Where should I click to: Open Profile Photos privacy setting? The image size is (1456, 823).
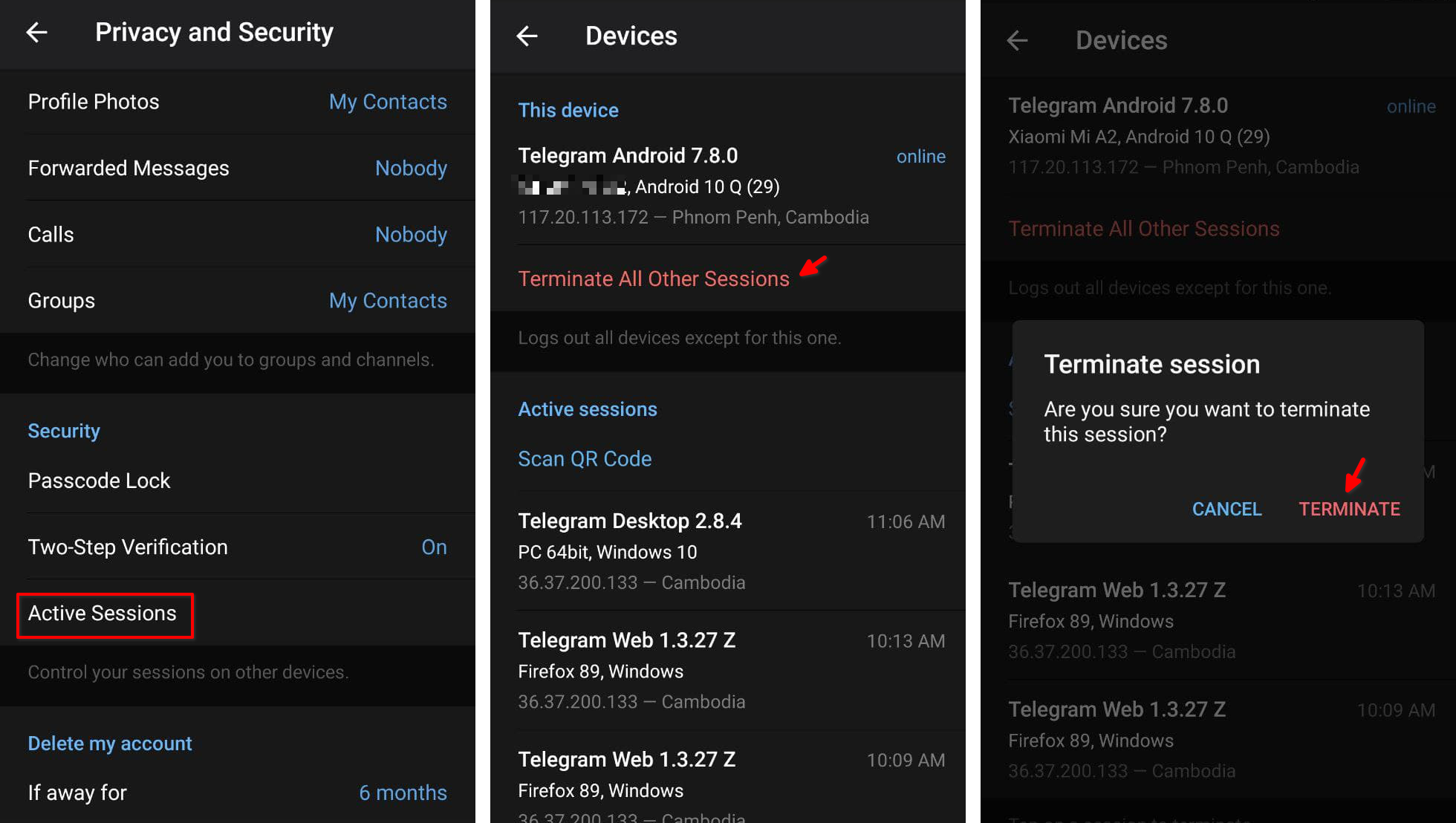[x=238, y=102]
